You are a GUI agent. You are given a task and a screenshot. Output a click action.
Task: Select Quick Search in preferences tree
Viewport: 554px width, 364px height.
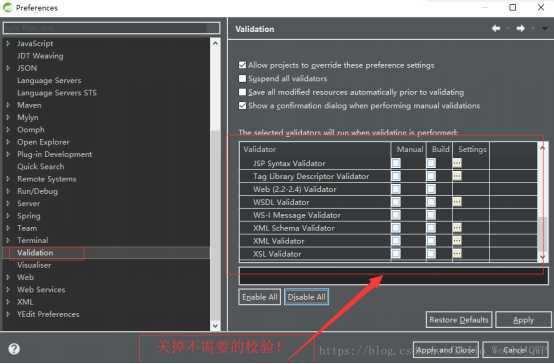click(41, 166)
